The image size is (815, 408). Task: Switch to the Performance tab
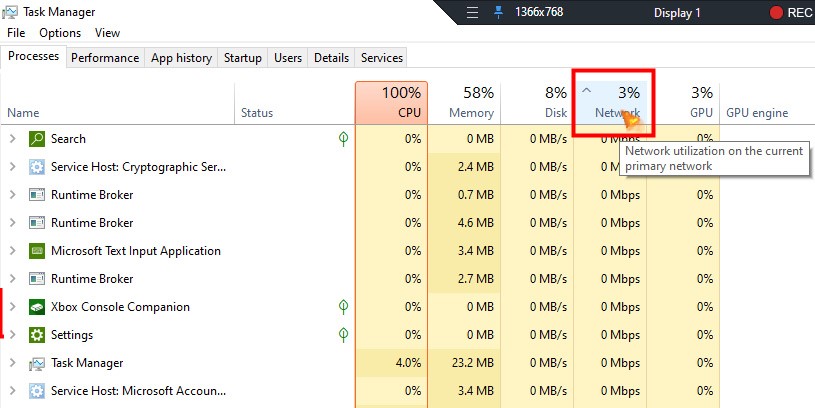[x=105, y=58]
